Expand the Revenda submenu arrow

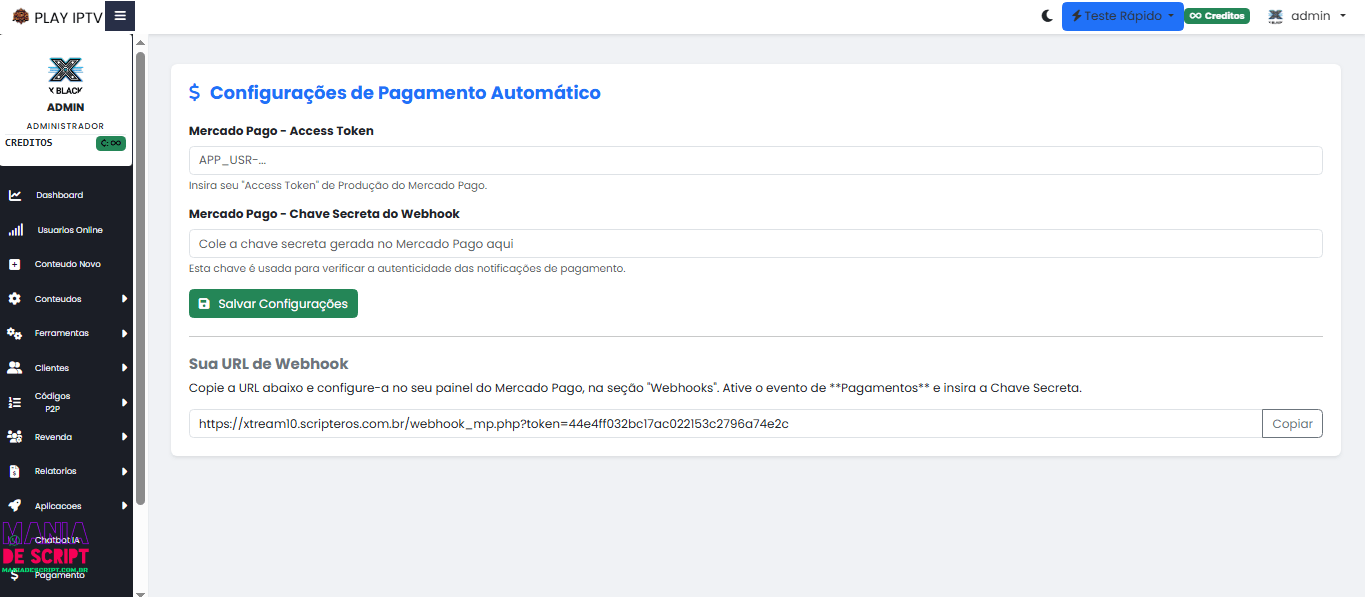tap(125, 437)
